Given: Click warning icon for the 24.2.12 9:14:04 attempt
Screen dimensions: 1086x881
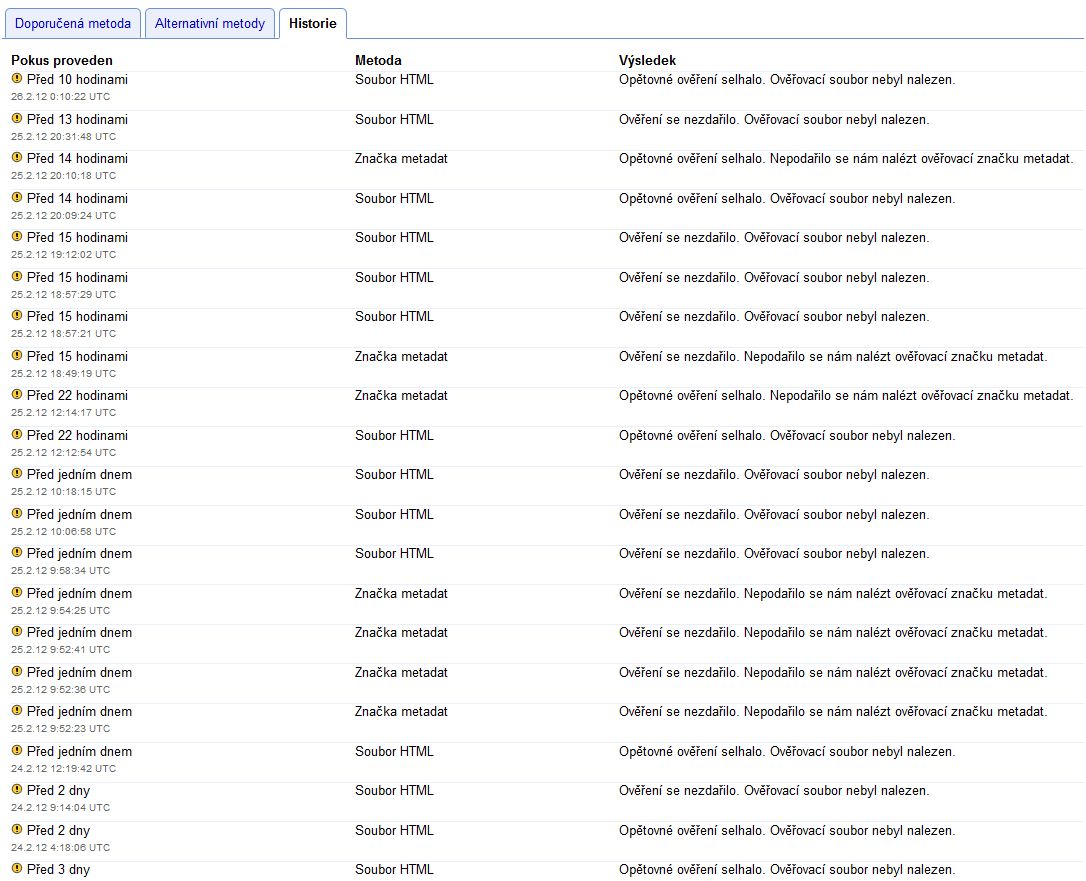Looking at the screenshot, I should [x=17, y=789].
